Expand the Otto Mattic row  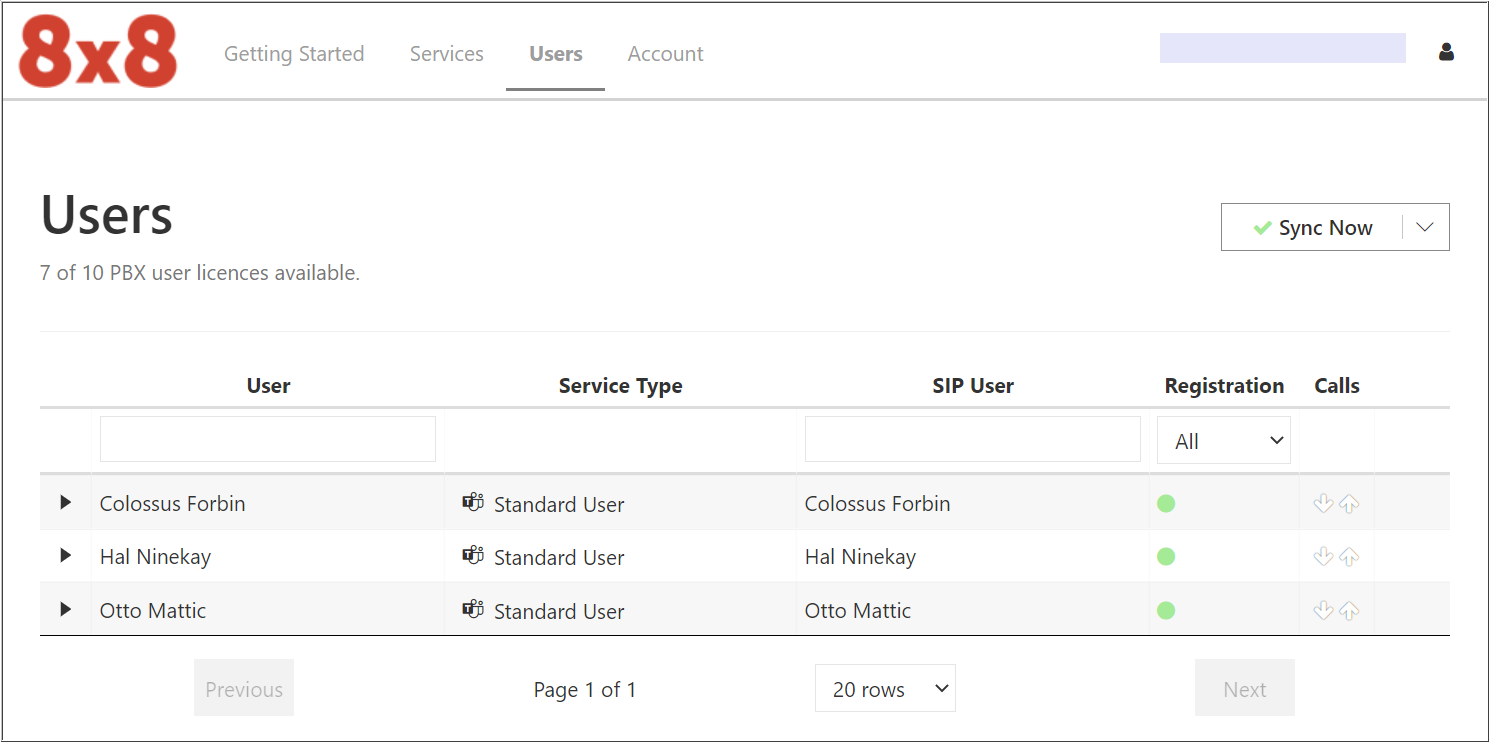click(64, 610)
